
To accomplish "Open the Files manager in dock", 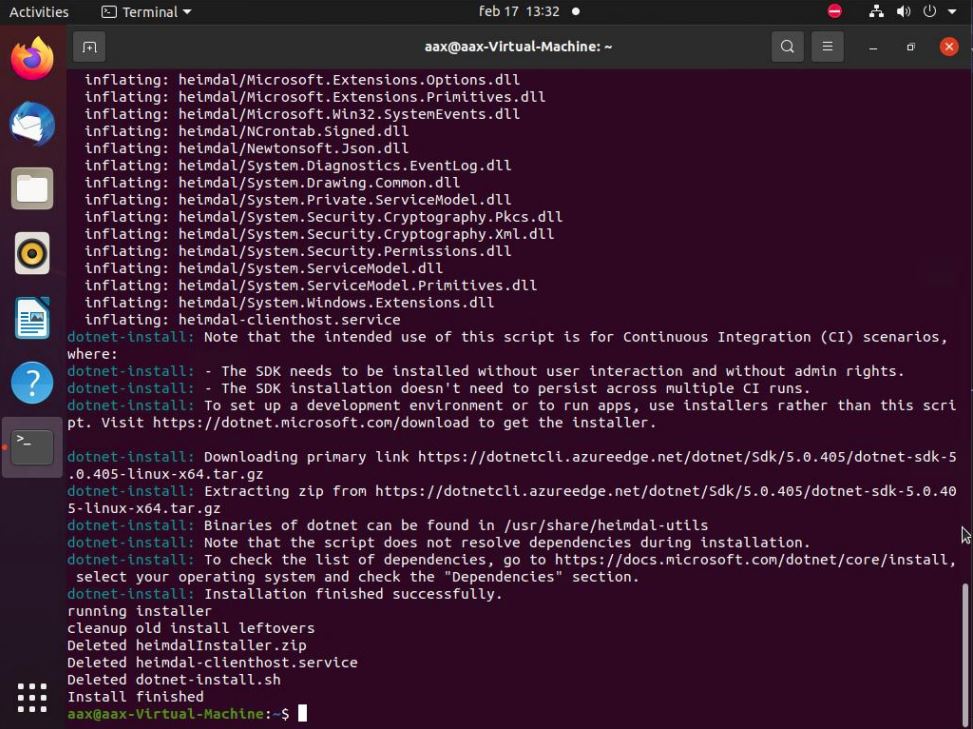I will pos(32,189).
